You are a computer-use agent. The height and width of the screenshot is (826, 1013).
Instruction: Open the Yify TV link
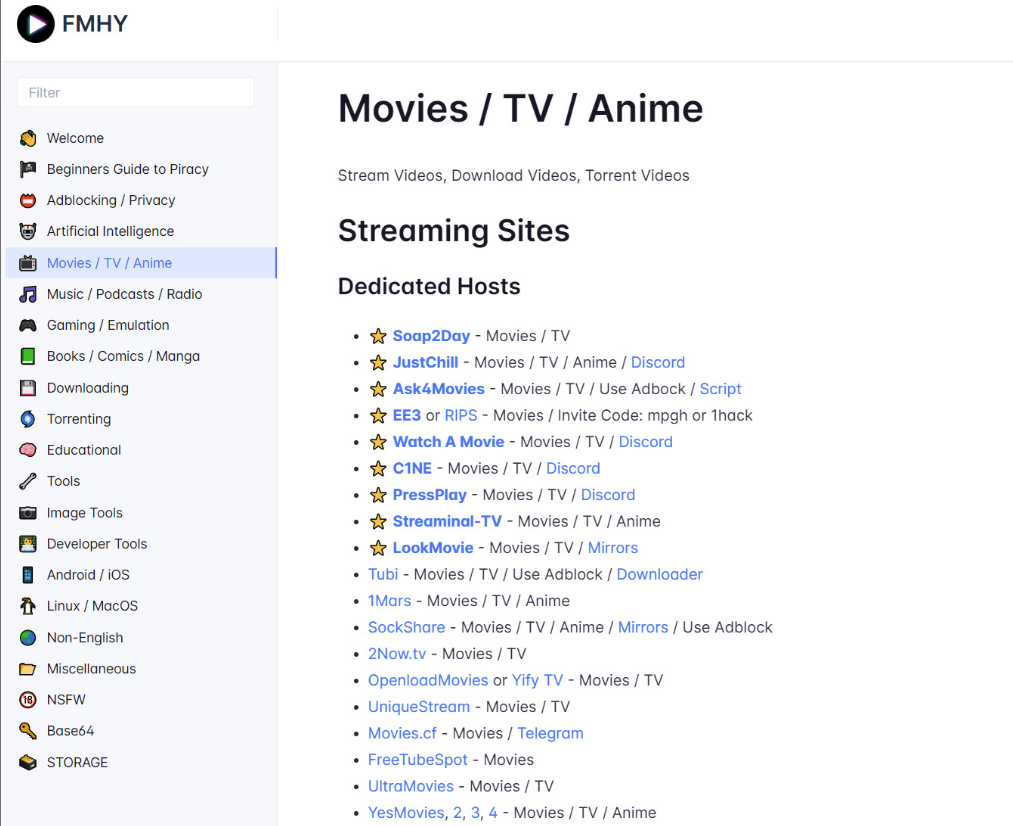[538, 680]
